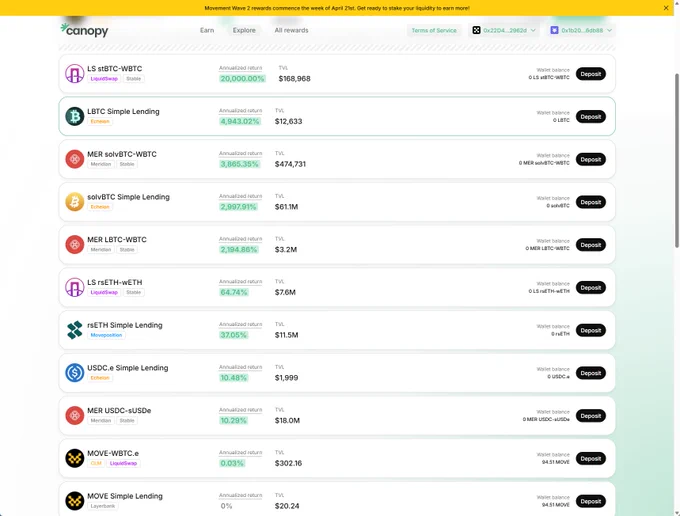Close the Movement Wave 2 banner
Viewport: 680px width, 516px height.
point(666,8)
